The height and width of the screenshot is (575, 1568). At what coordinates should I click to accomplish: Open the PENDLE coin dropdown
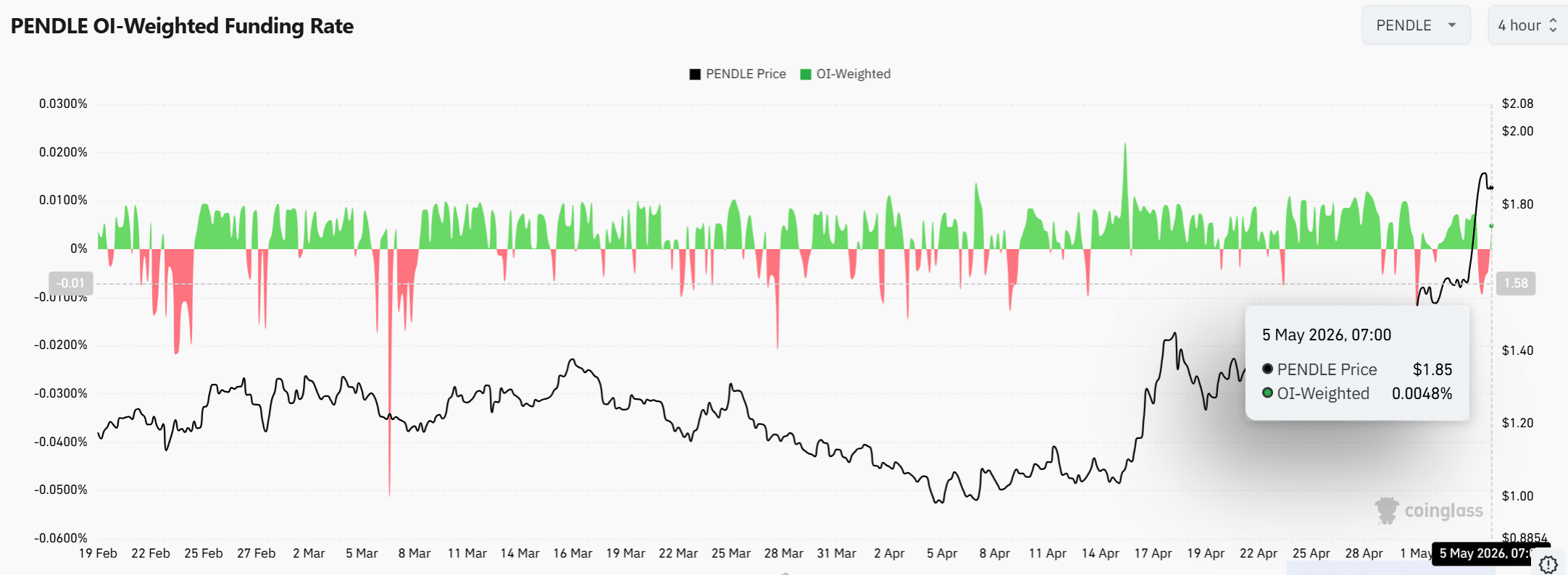tap(1416, 25)
